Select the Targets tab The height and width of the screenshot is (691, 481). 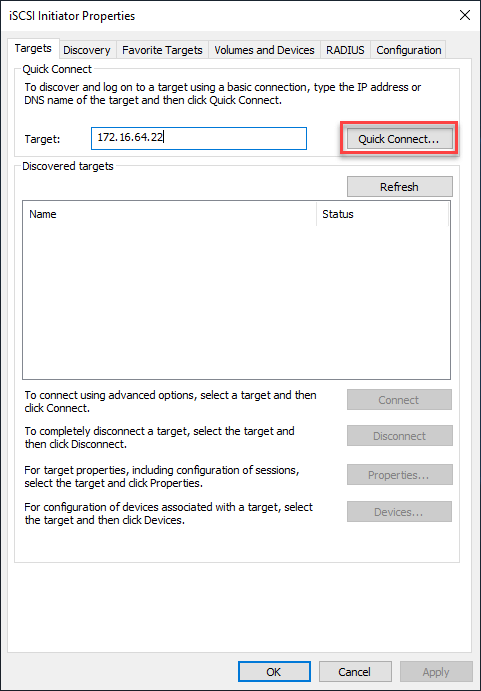(x=33, y=48)
